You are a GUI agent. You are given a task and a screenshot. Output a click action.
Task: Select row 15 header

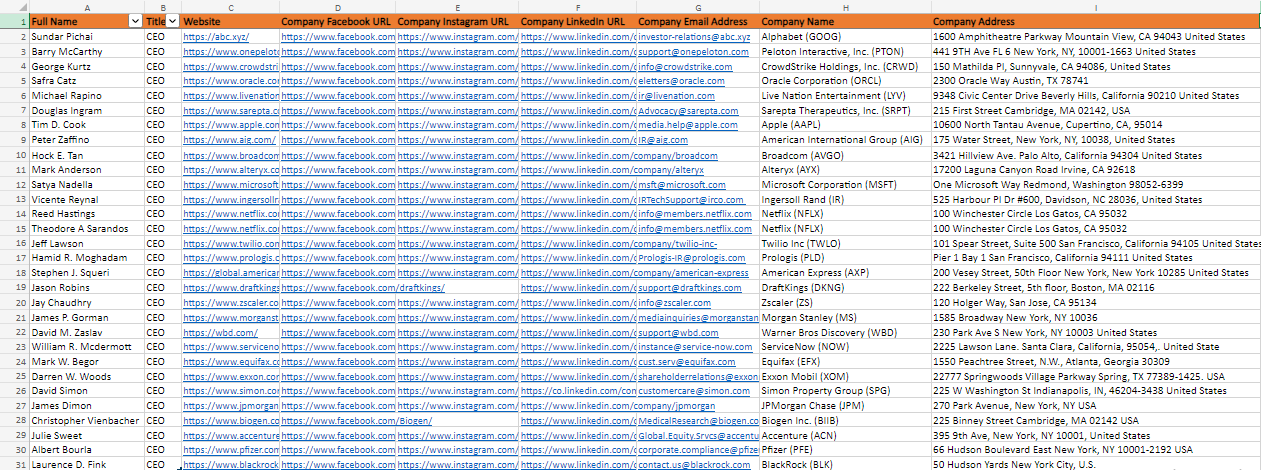pos(14,229)
